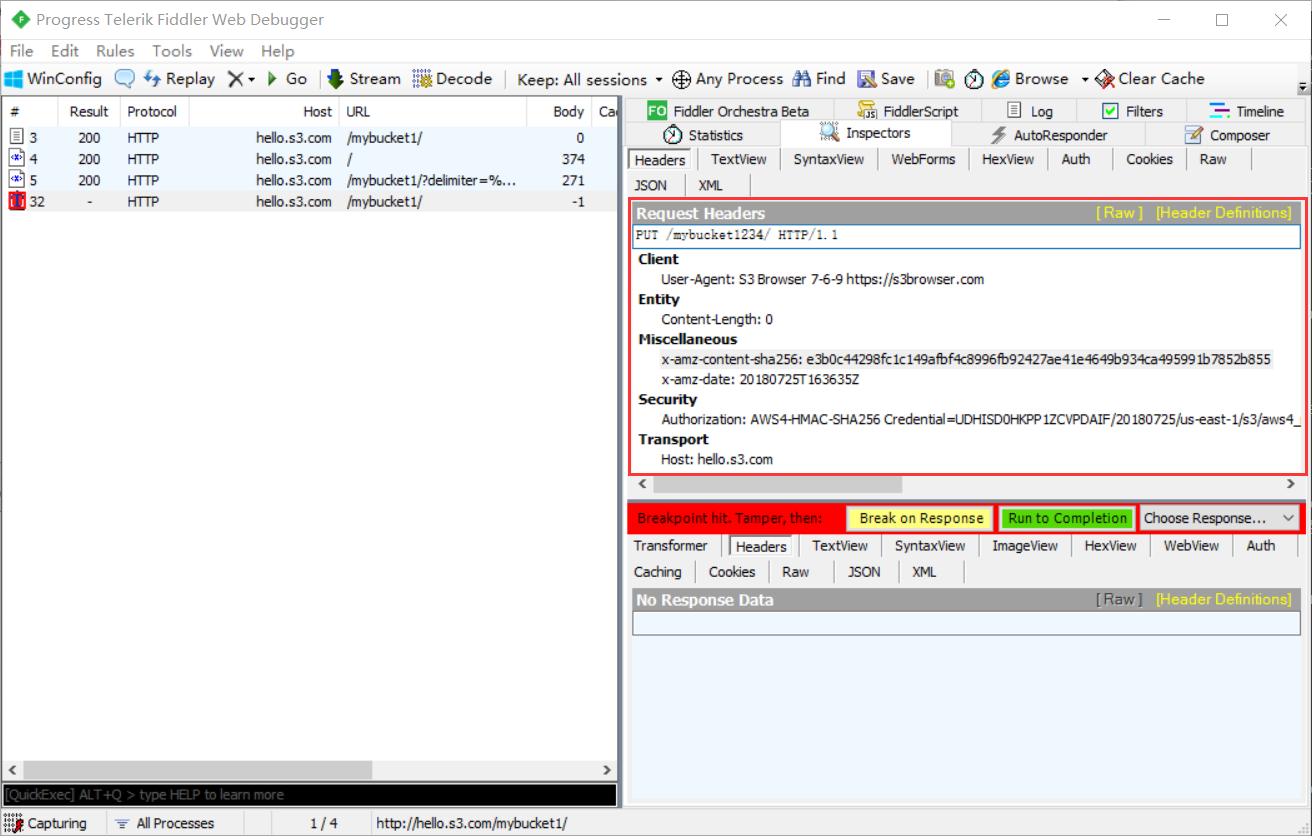Click [Raw] link in Request Headers
This screenshot has width=1312, height=836.
click(x=1119, y=212)
